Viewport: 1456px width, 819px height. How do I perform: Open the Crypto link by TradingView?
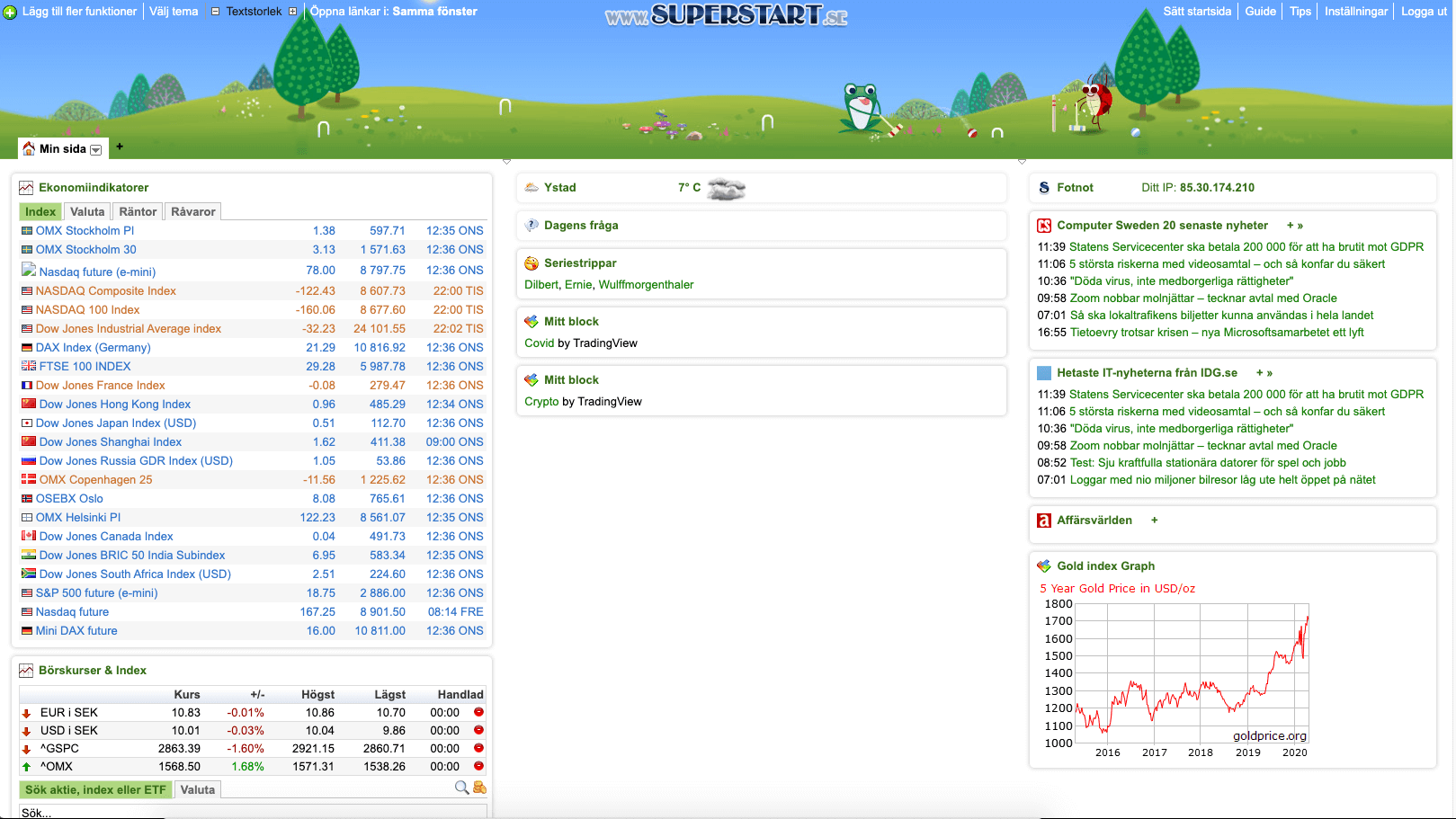(x=541, y=402)
